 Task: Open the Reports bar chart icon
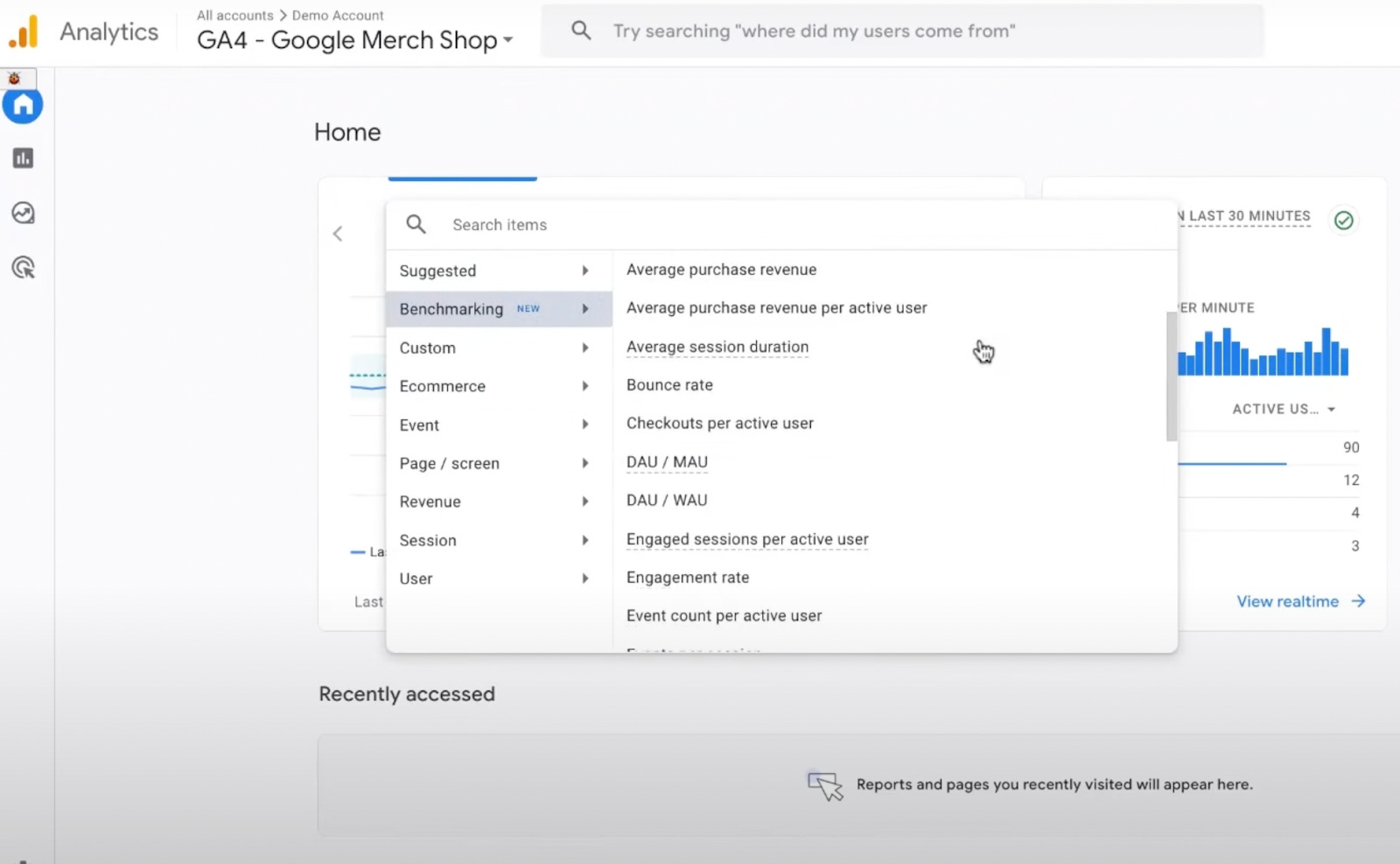coord(23,158)
